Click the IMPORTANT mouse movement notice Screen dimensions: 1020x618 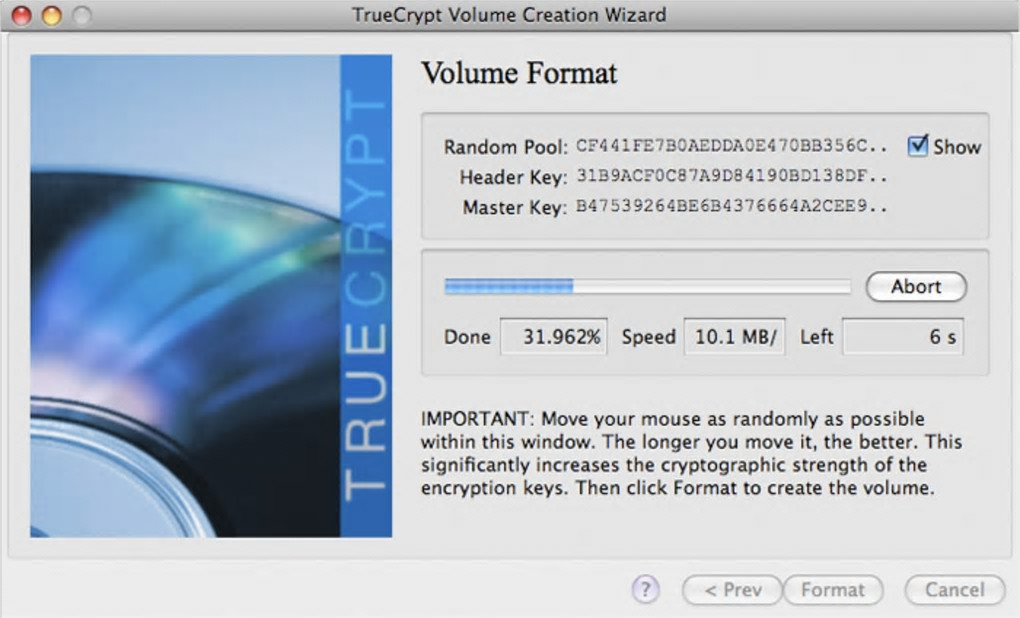691,453
